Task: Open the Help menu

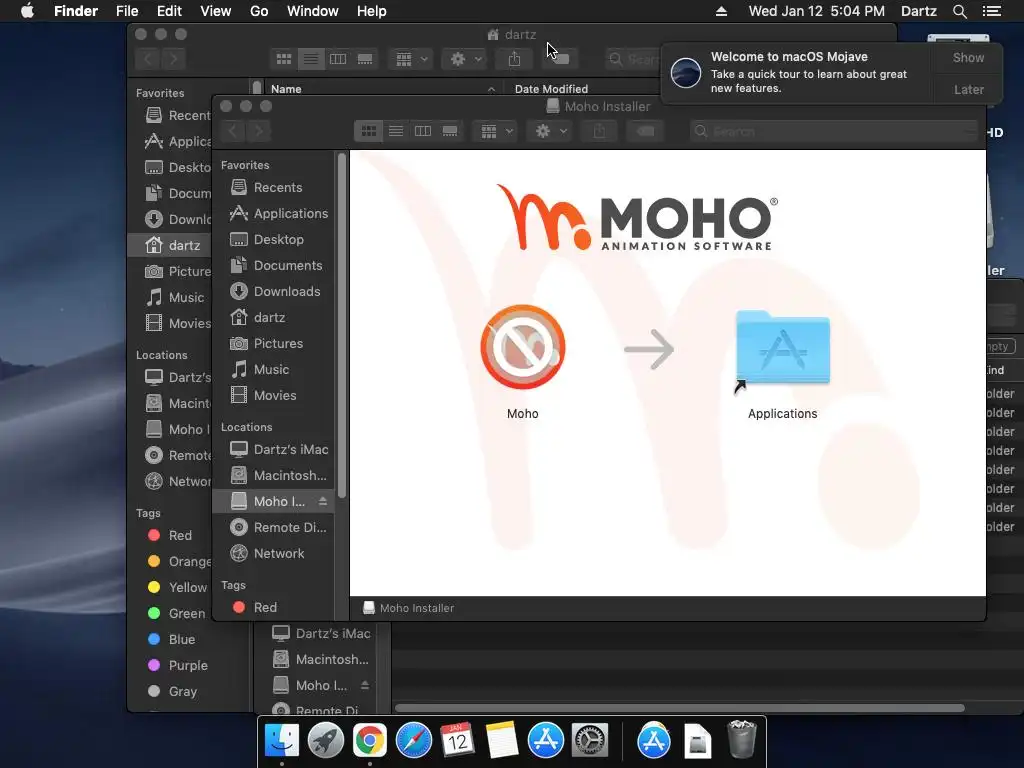Action: click(372, 11)
